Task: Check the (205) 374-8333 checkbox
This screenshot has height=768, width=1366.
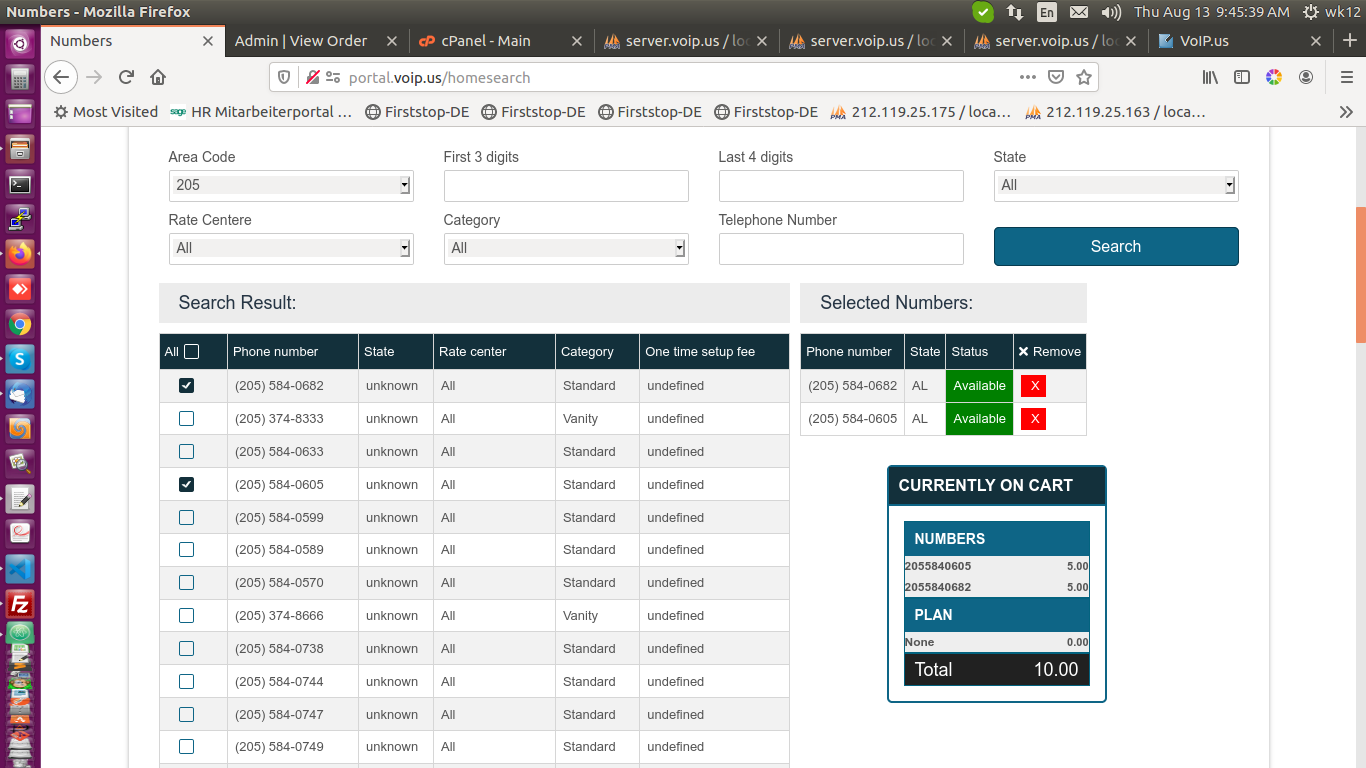Action: click(x=186, y=418)
